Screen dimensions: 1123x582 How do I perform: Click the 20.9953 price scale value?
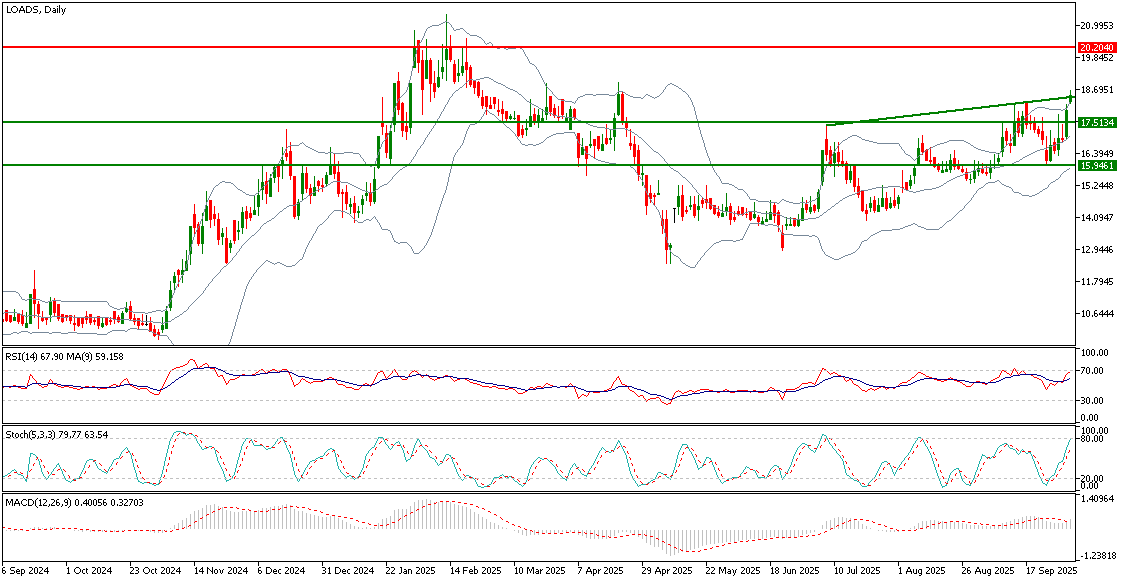(x=1099, y=26)
